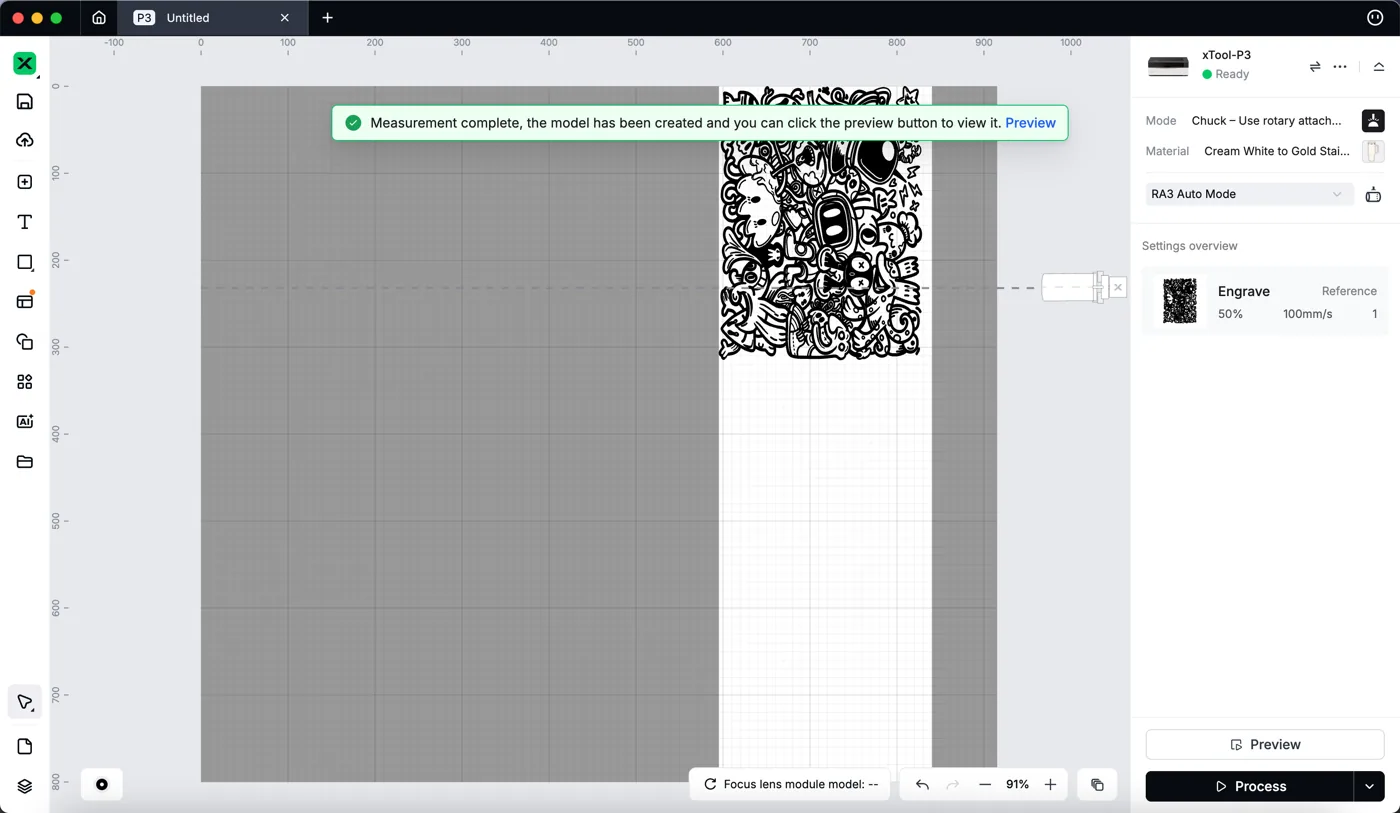
Task: Click the switch device arrows icon
Action: tap(1314, 66)
